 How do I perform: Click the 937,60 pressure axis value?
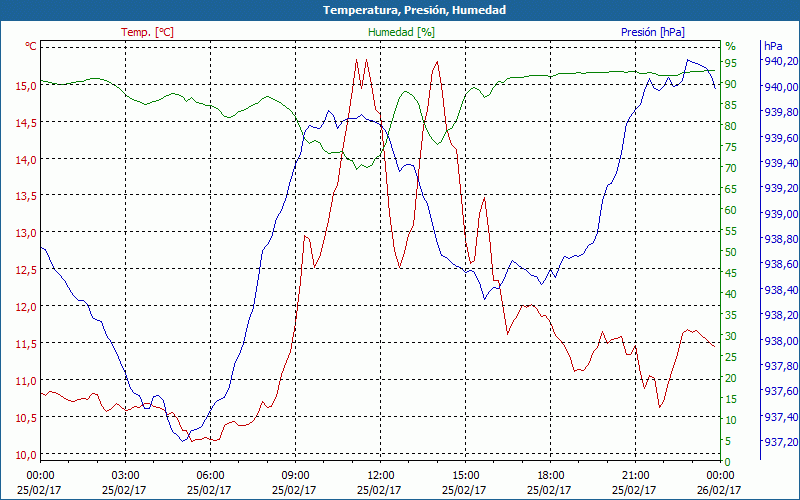(x=779, y=391)
